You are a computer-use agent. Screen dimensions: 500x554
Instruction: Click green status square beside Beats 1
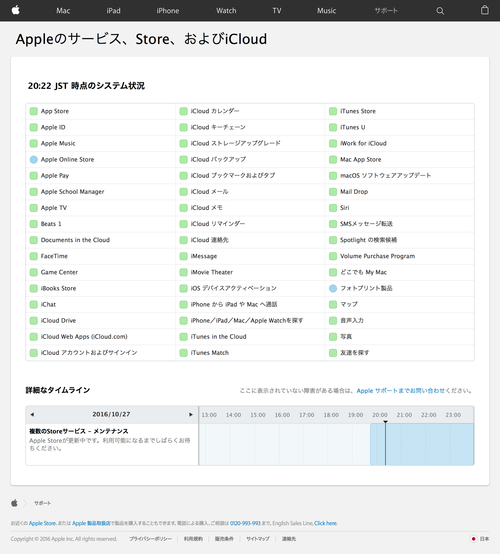point(34,224)
